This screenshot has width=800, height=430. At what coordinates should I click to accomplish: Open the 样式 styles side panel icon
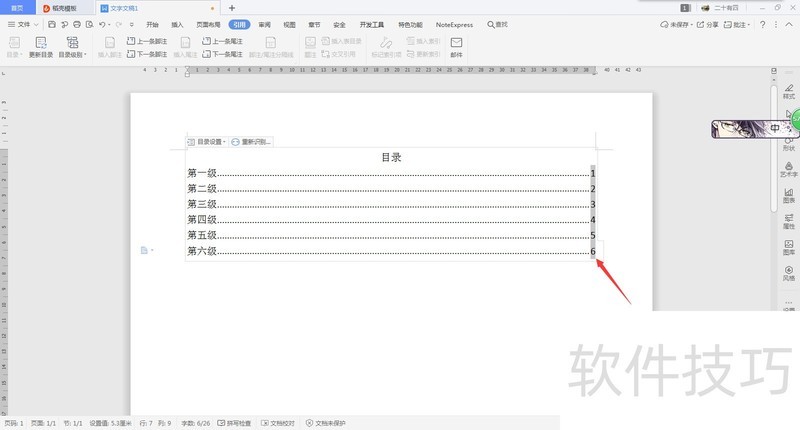(x=788, y=91)
